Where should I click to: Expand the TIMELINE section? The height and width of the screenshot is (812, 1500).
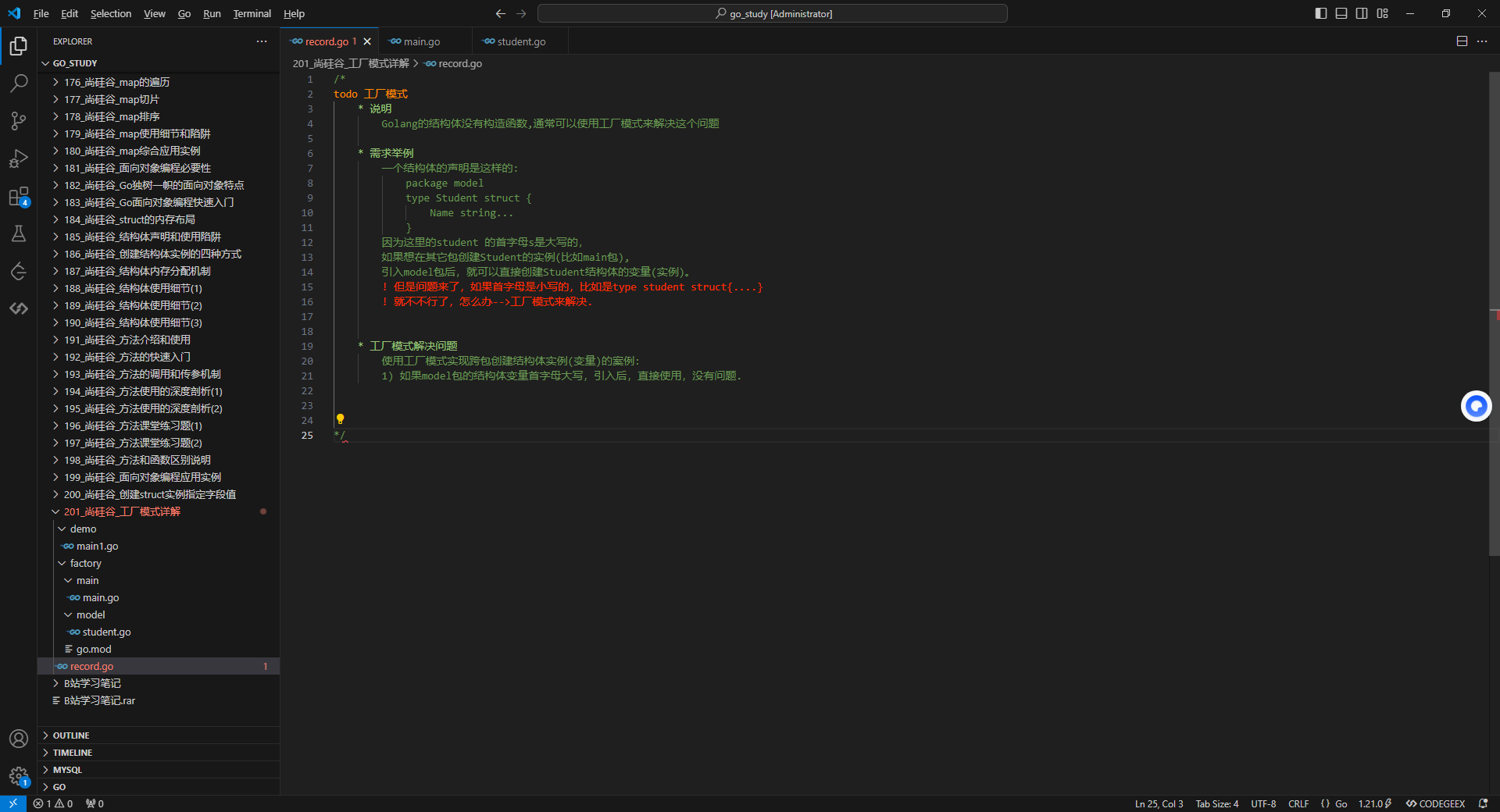click(x=159, y=753)
